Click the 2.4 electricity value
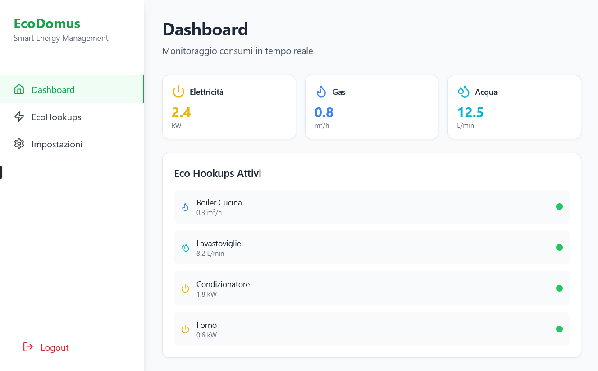Viewport: 598px width, 371px height. pos(181,112)
